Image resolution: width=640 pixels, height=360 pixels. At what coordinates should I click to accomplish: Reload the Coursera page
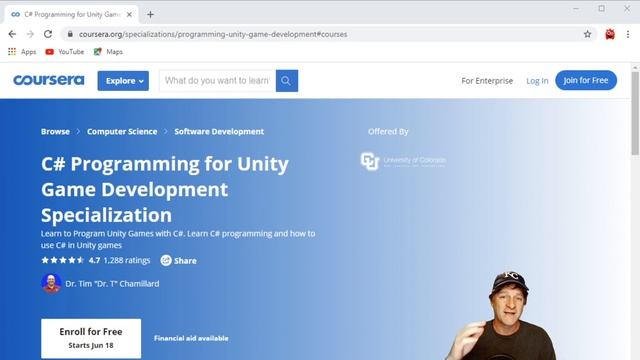pos(48,34)
